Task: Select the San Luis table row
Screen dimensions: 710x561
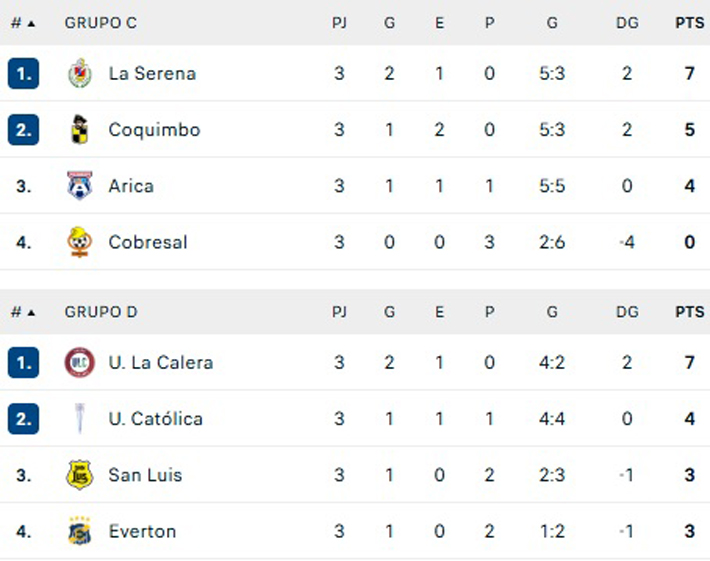Action: coord(355,475)
